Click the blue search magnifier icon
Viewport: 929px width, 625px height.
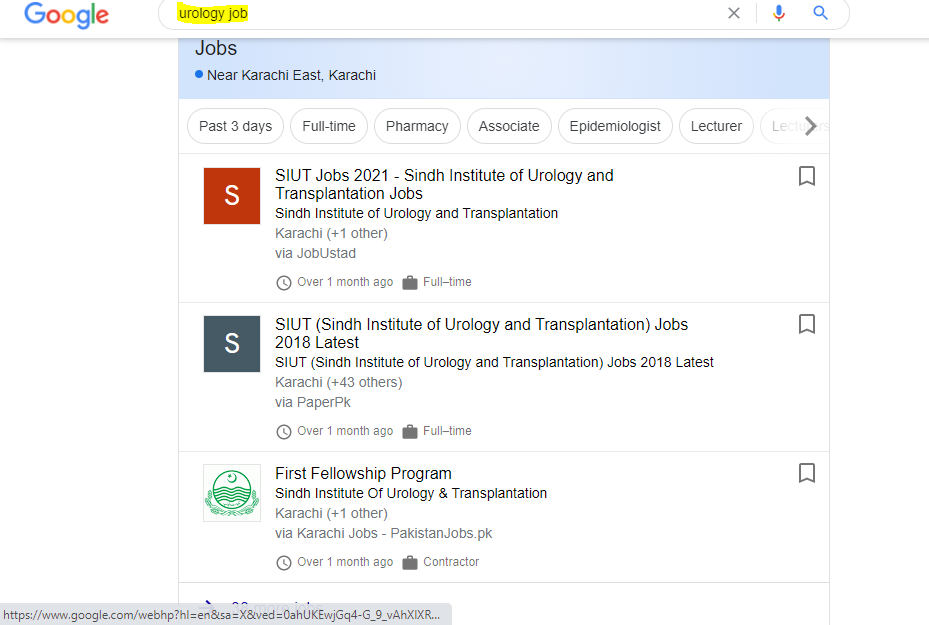(820, 12)
